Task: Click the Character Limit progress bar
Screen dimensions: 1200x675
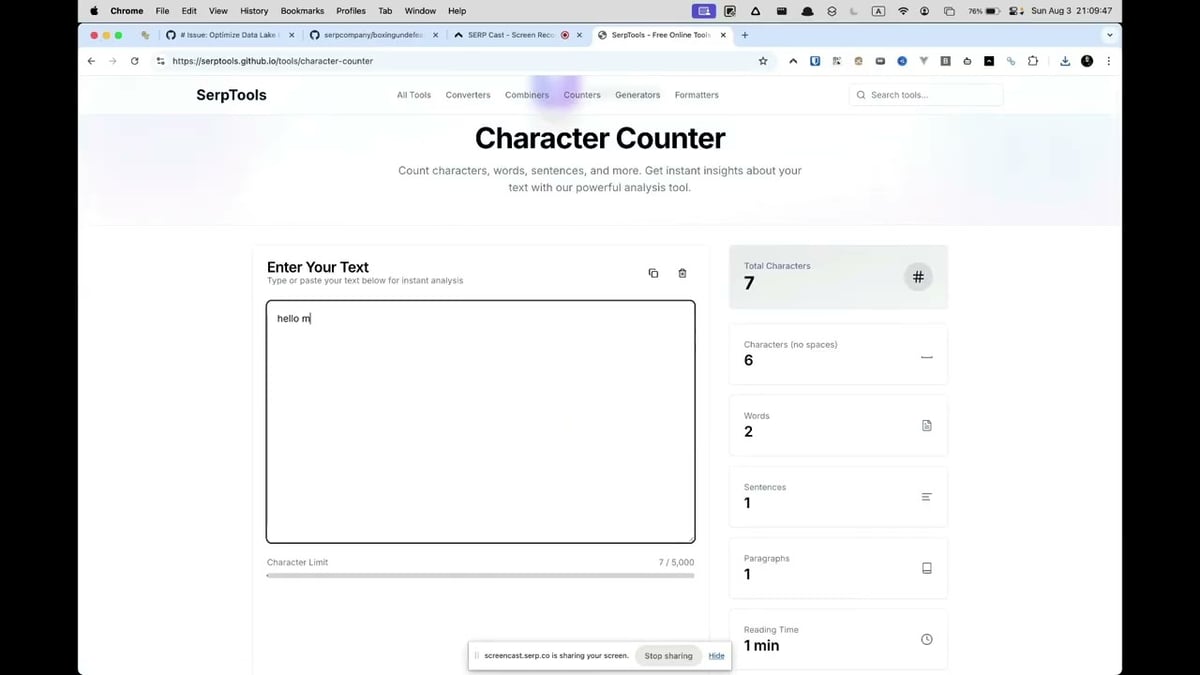Action: click(480, 575)
